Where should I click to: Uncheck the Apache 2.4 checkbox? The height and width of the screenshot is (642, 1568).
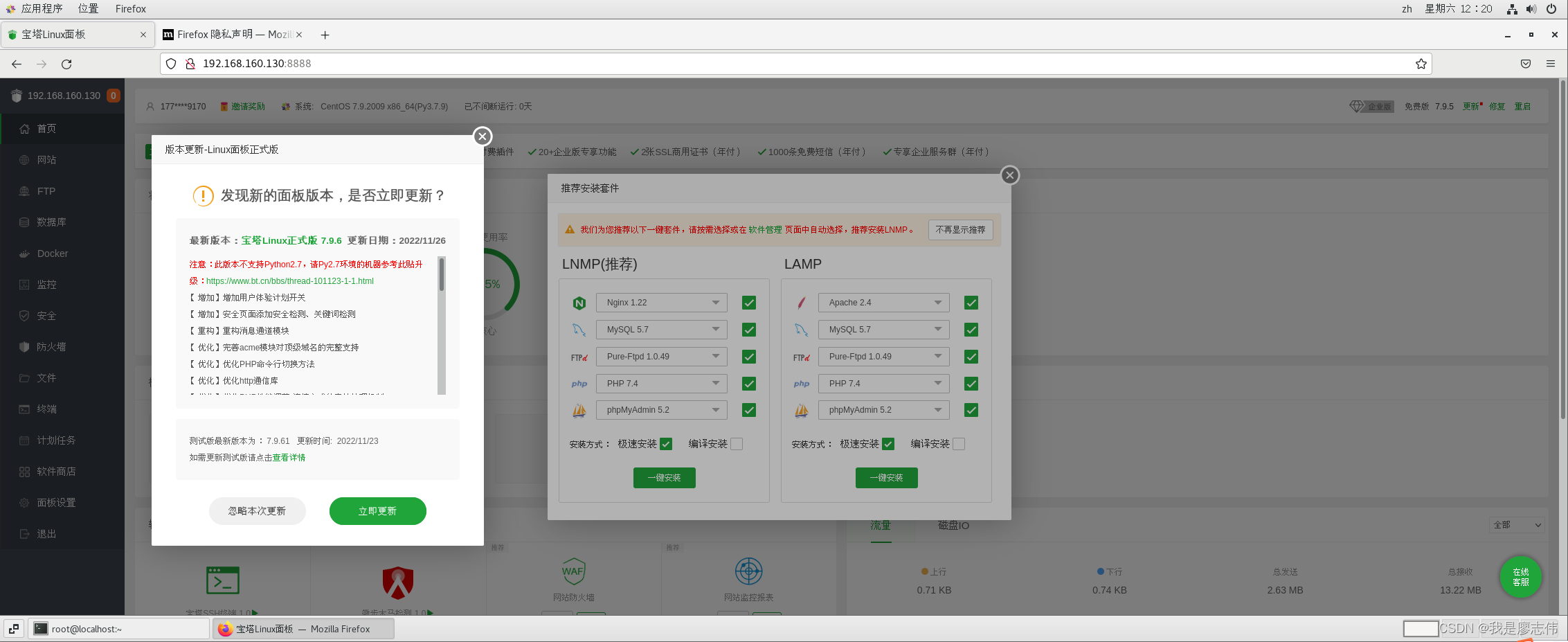[971, 303]
